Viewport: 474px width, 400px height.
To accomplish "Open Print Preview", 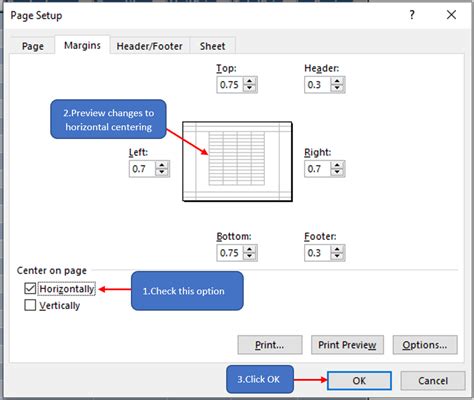I will (347, 345).
